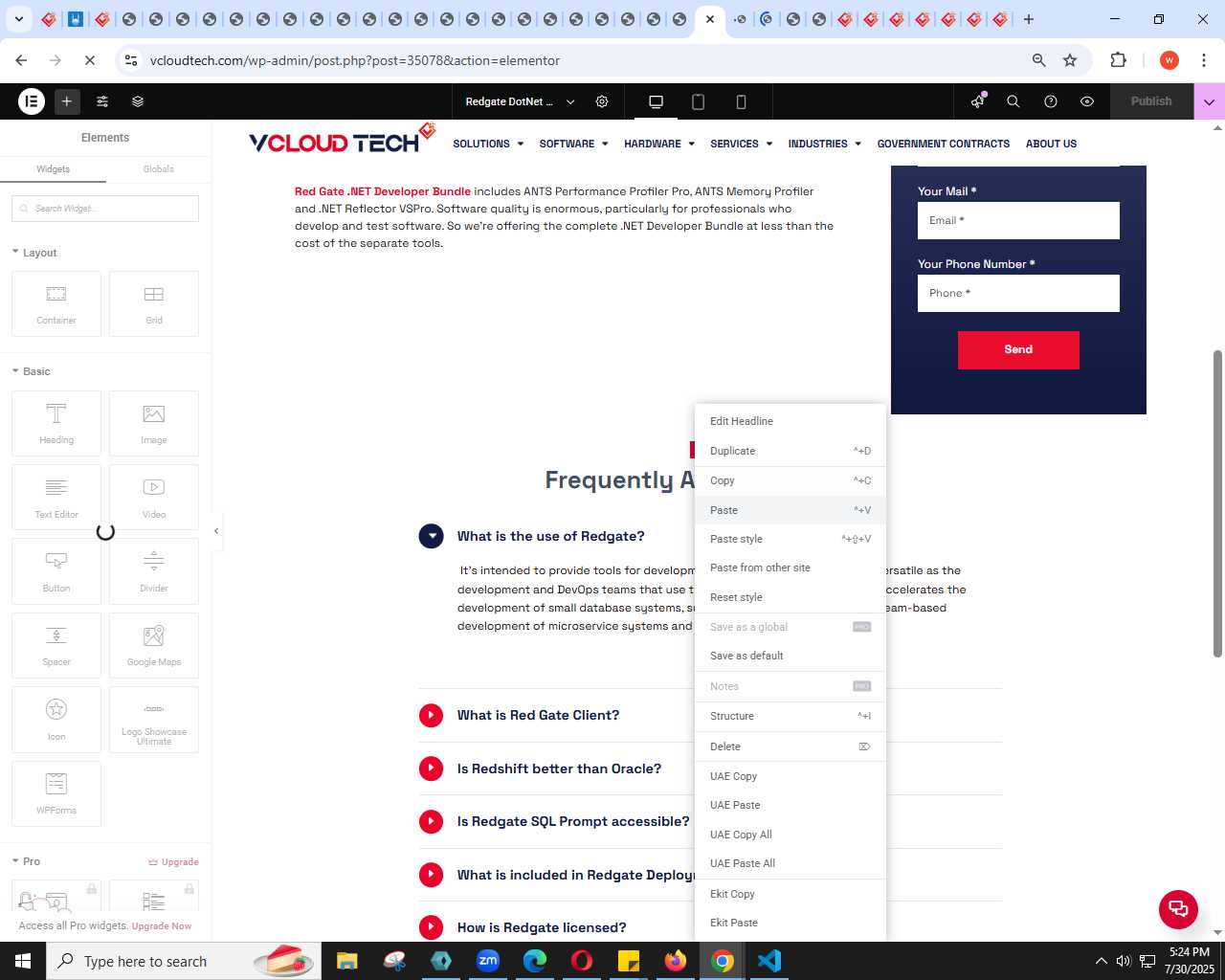Choose Save as default in context menu
Viewport: 1225px width, 980px height.
791,656
